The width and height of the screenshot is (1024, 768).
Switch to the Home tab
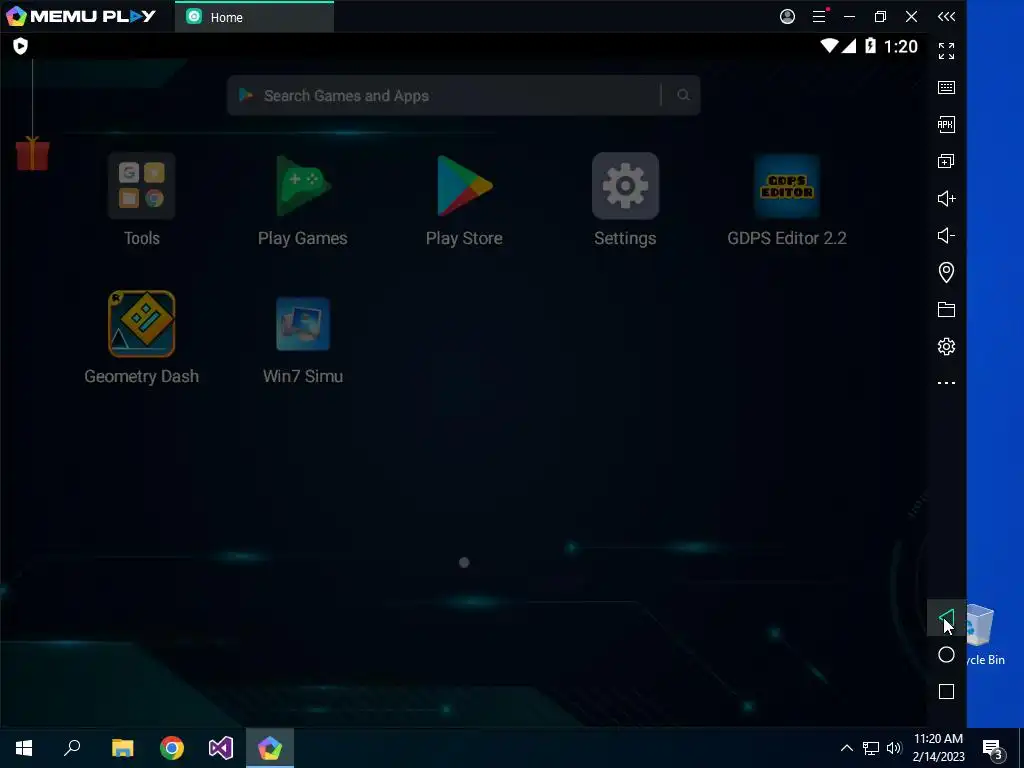point(254,17)
